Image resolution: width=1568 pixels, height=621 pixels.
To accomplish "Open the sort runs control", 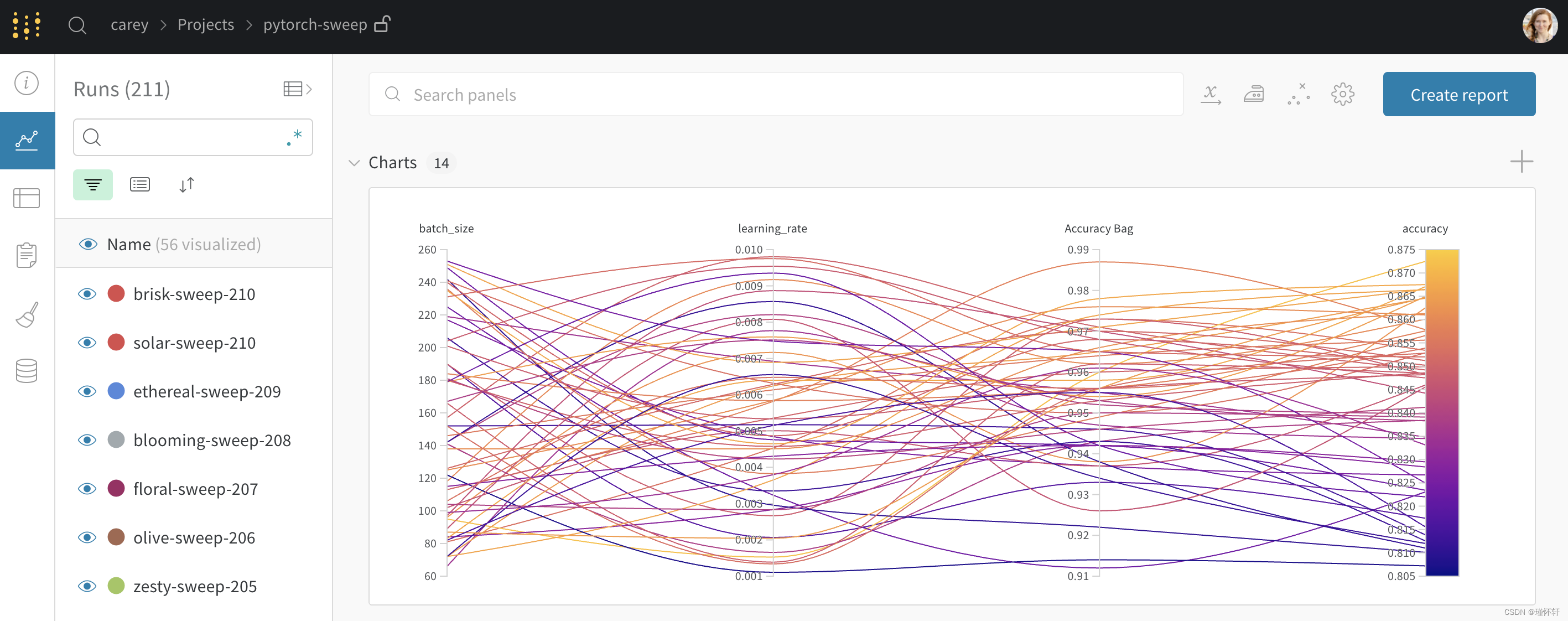I will pos(187,184).
